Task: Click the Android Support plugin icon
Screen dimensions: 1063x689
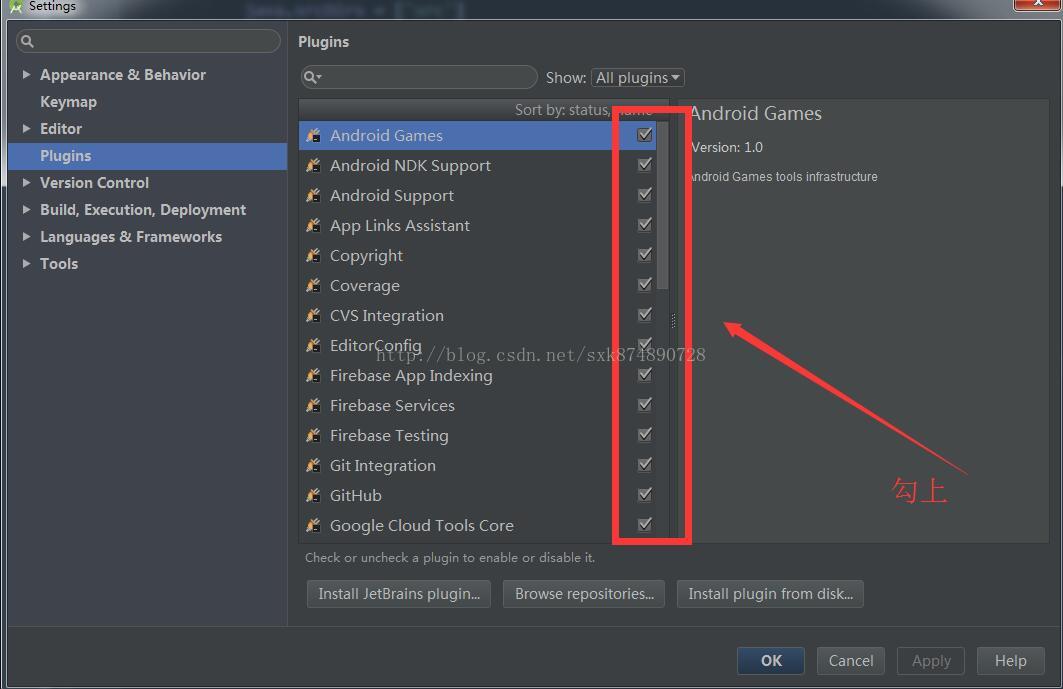Action: click(x=313, y=195)
